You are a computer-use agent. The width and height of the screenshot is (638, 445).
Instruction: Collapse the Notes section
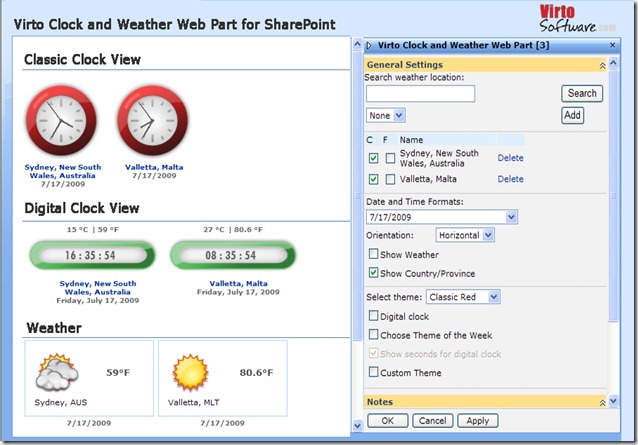pyautogui.click(x=602, y=402)
